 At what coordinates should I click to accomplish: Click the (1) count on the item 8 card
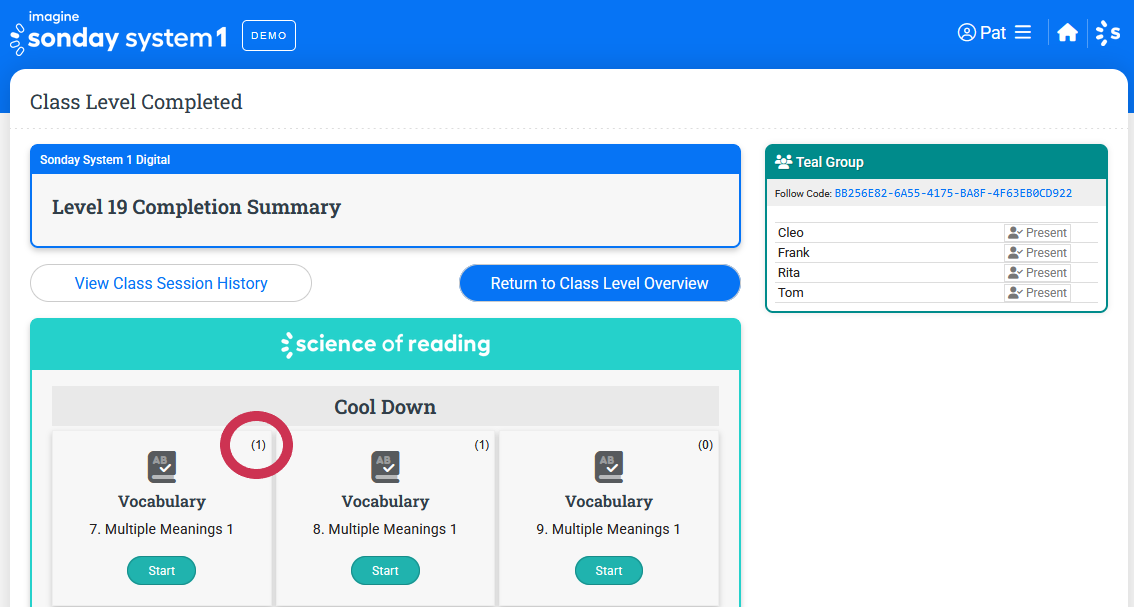[482, 445]
